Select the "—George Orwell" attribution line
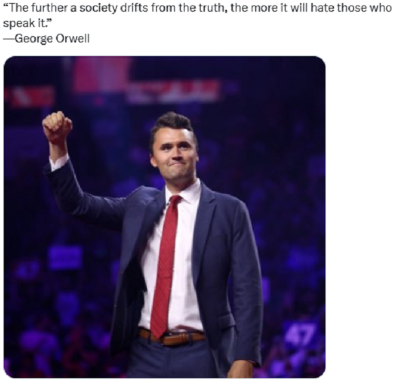Viewport: 400px width, 382px height. pos(46,39)
